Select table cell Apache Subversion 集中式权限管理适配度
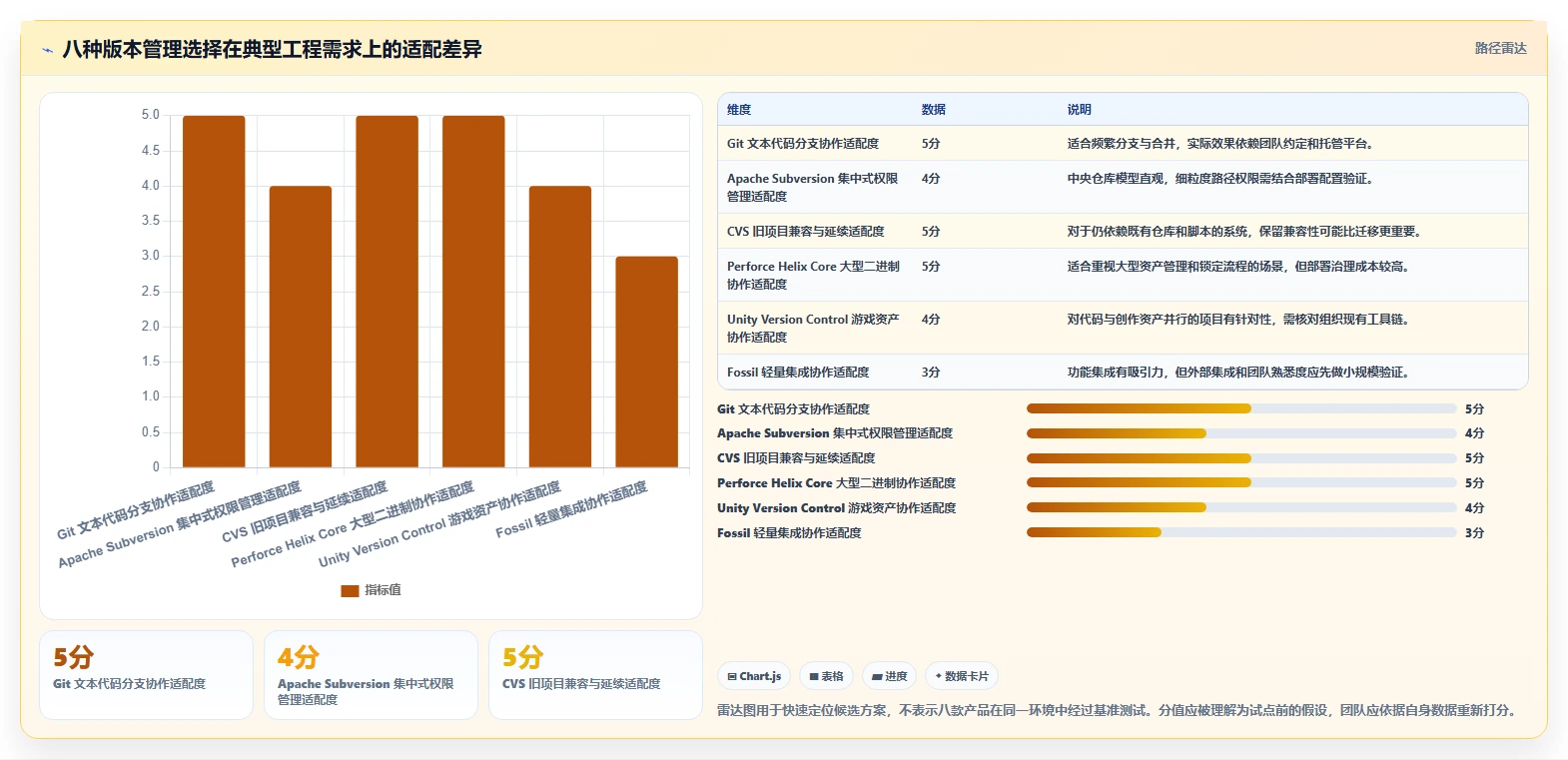 tap(813, 188)
